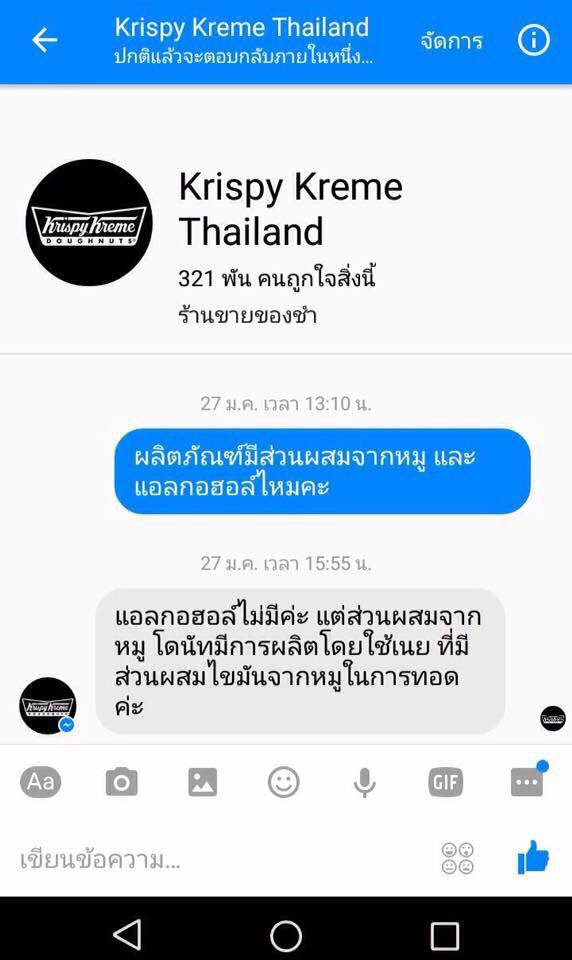Tap the Krispy Kreme Thailand page name
Image resolution: width=572 pixels, height=960 pixels.
[x=290, y=209]
